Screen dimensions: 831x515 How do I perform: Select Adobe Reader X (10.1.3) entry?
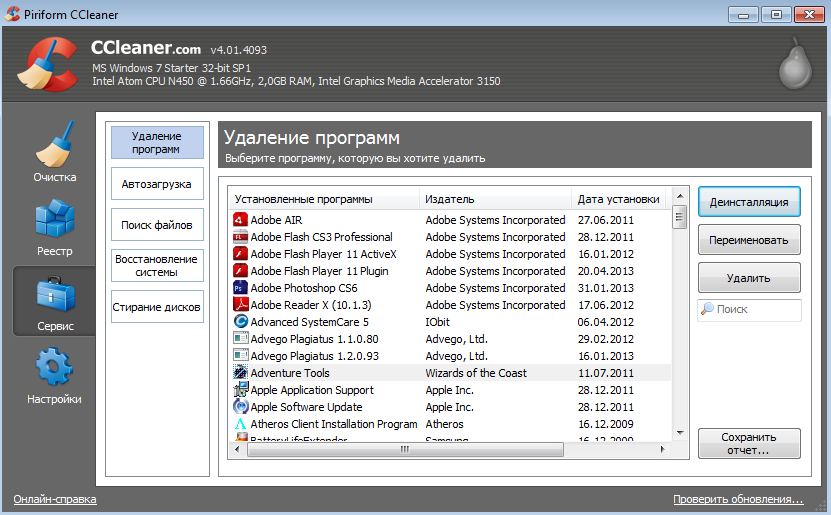point(311,305)
